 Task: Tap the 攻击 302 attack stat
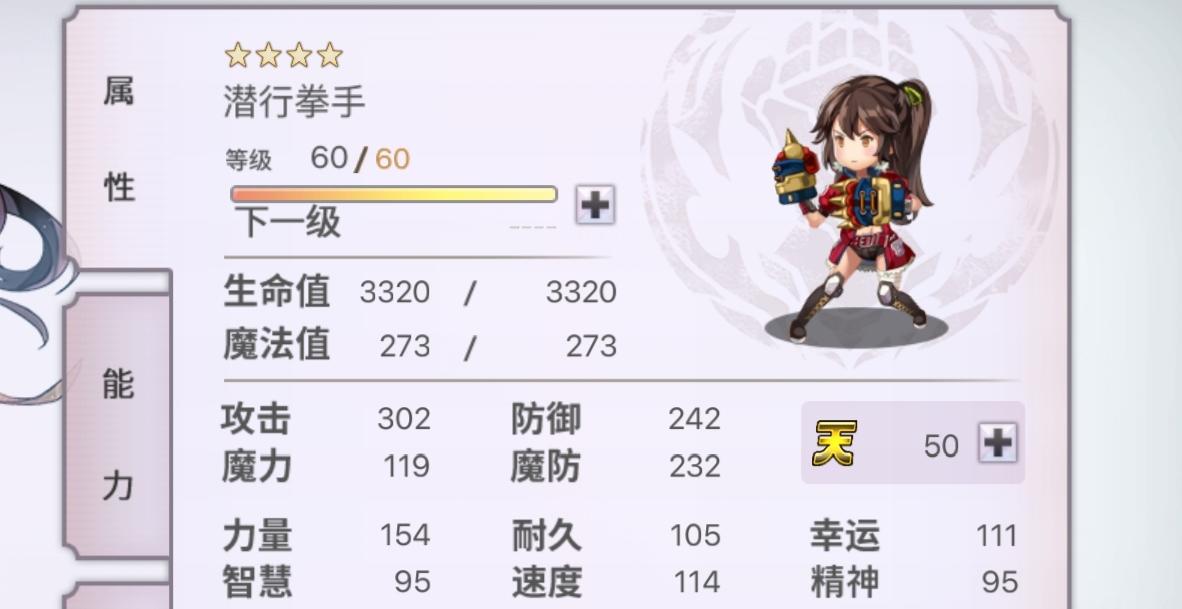(x=326, y=418)
